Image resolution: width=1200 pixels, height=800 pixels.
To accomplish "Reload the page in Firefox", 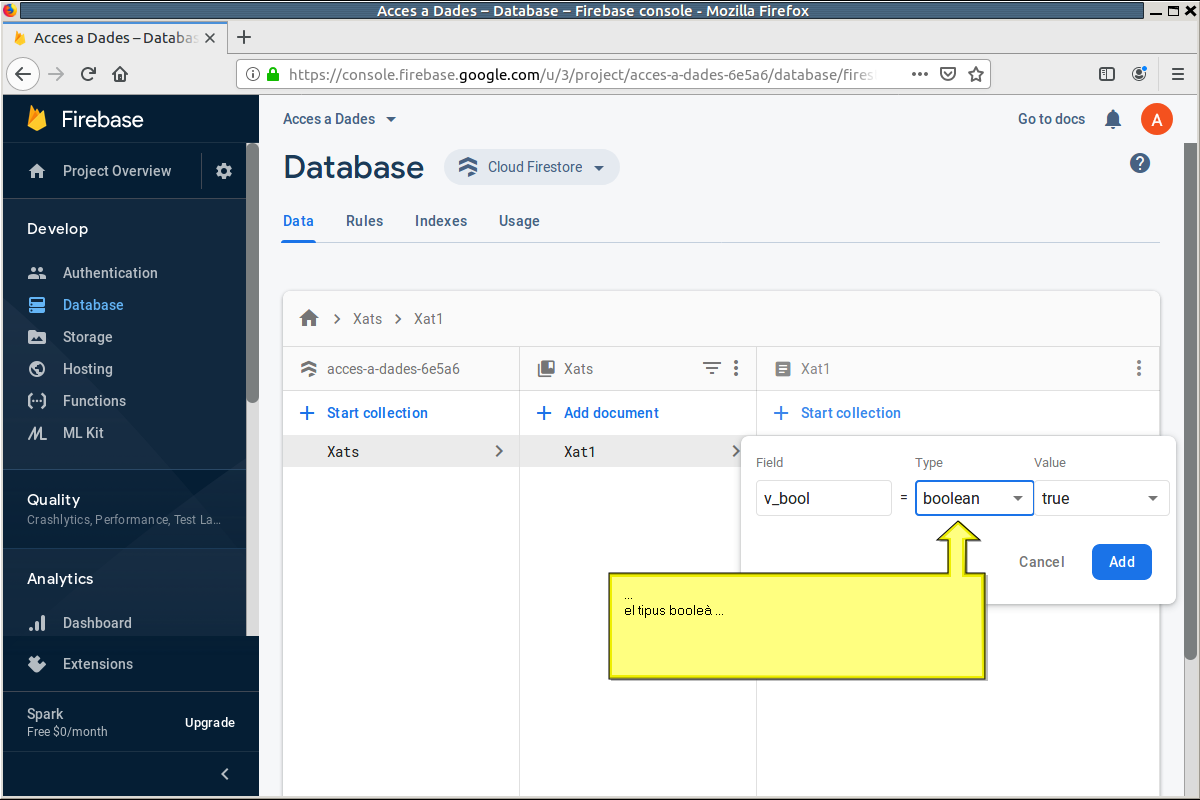I will click(x=88, y=74).
